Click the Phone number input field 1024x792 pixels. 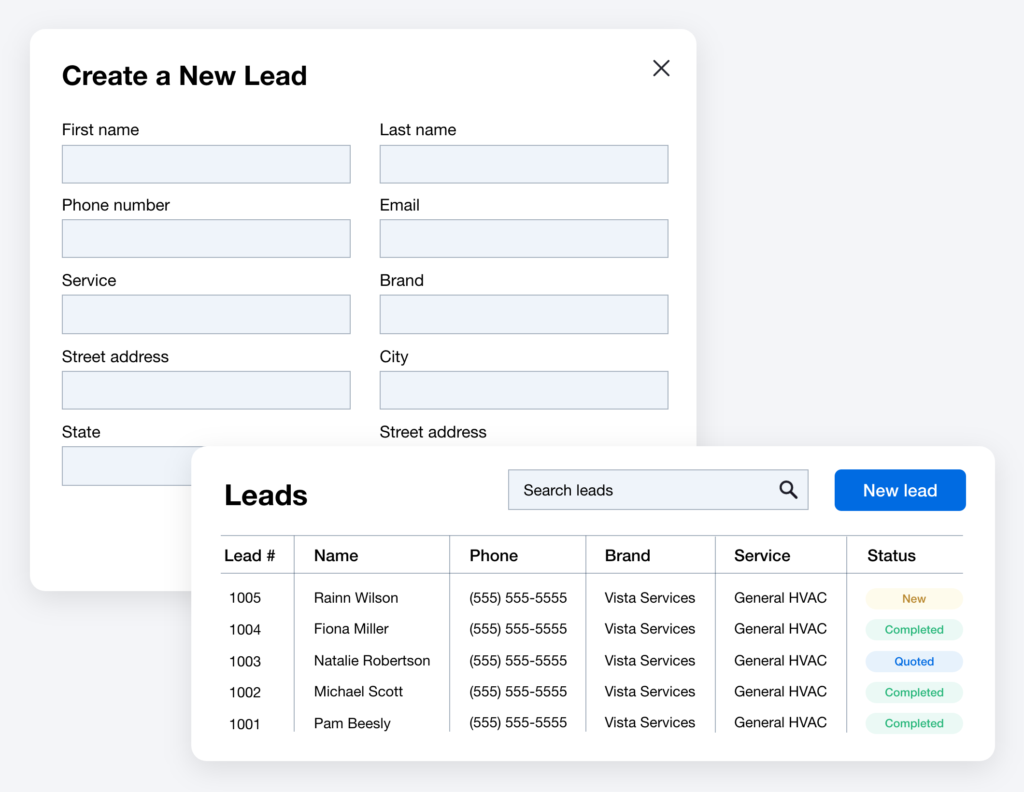(206, 238)
